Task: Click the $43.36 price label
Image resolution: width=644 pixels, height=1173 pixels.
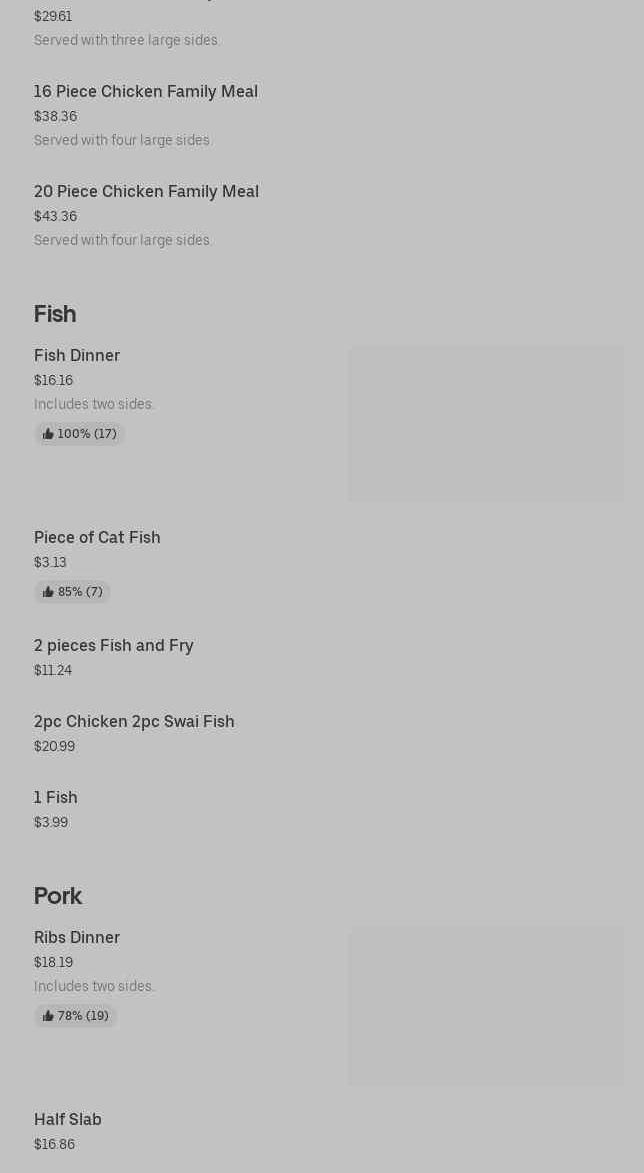Action: pos(55,217)
